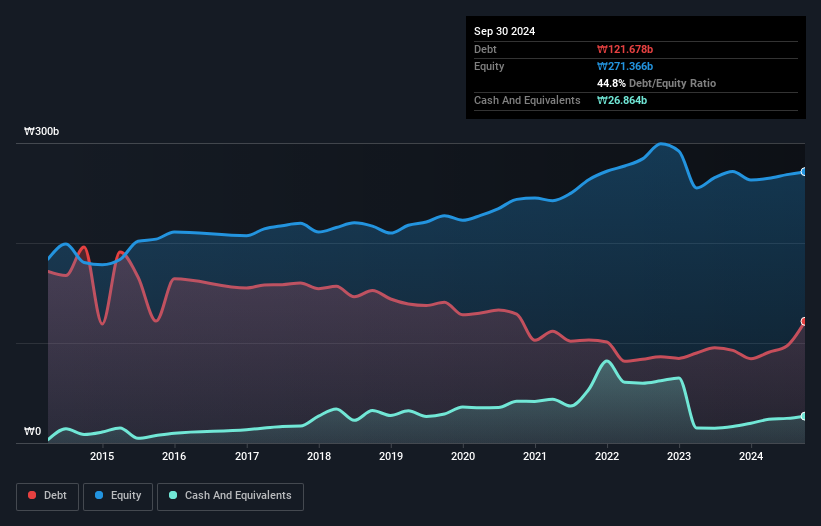Click the ₩121.678b debt value in tooltip

pyautogui.click(x=625, y=49)
